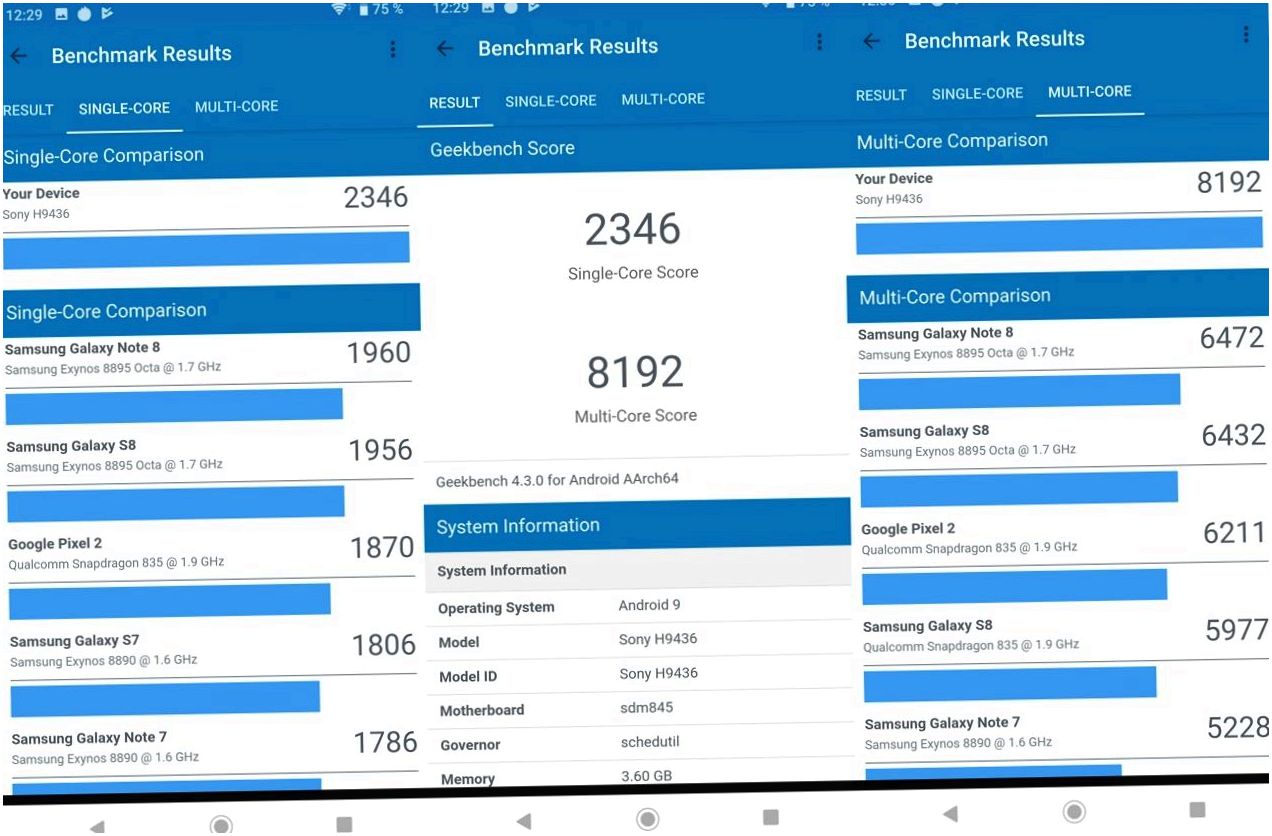Screen dimensions: 1272x836
Task: Click the large 2346 Single-Core Score
Action: (633, 230)
